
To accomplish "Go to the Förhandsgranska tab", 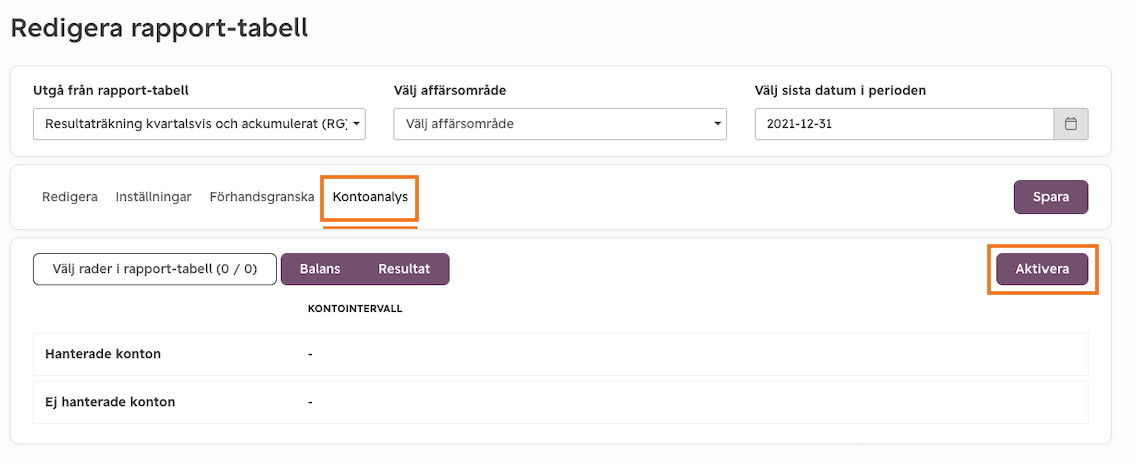I will point(262,196).
